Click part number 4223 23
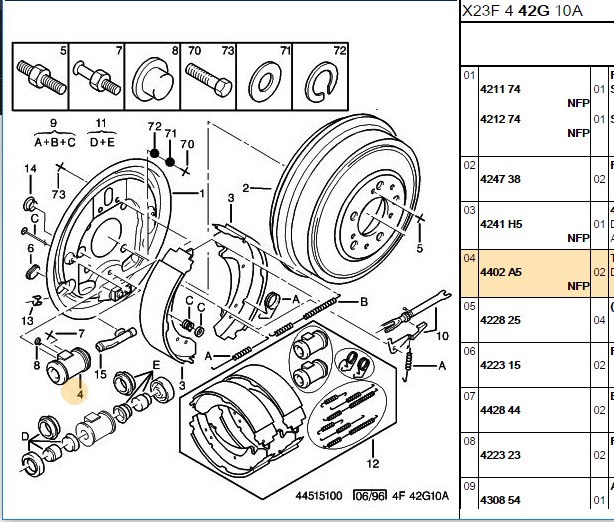 (500, 455)
